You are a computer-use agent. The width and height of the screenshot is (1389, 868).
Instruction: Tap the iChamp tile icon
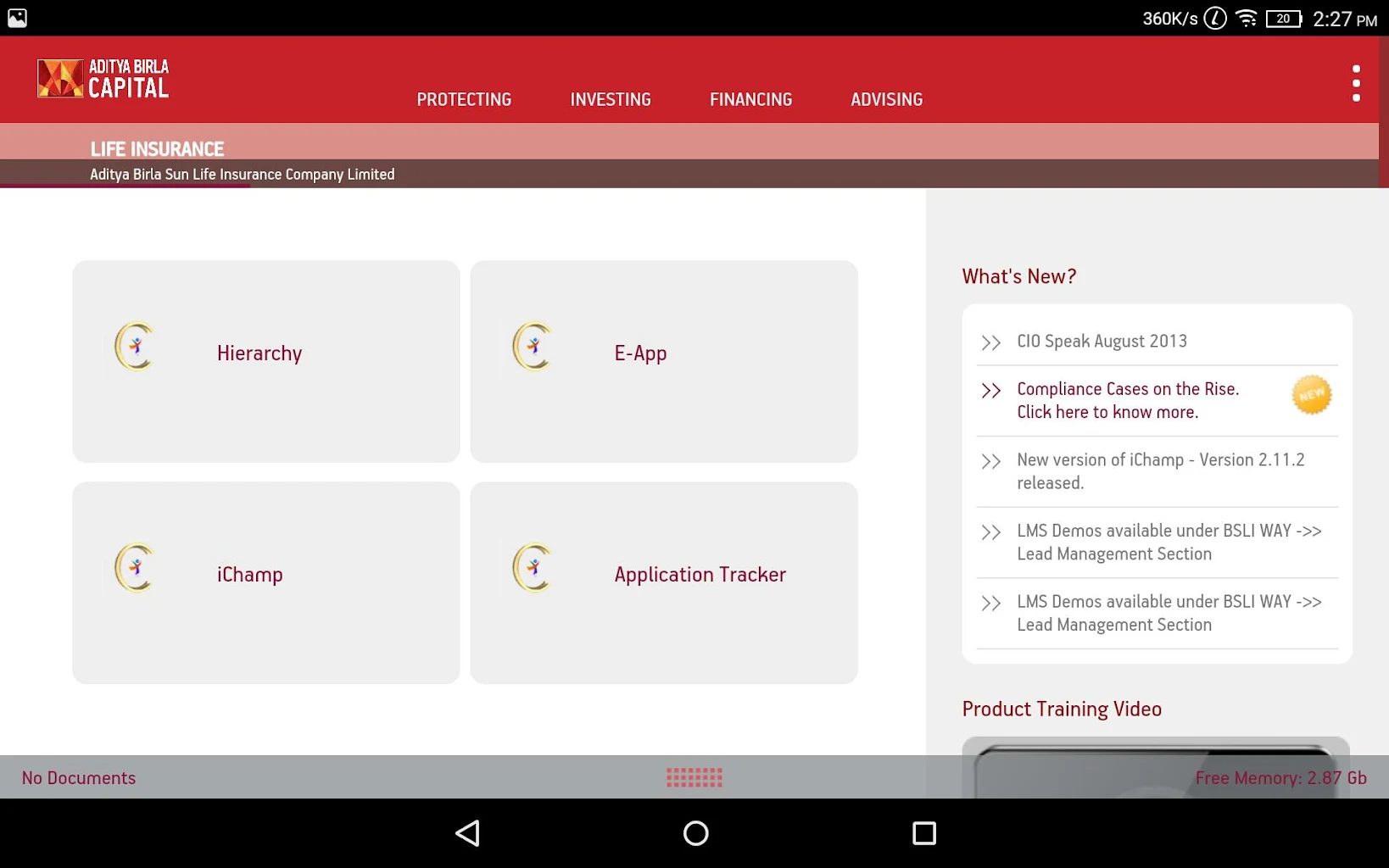point(135,567)
